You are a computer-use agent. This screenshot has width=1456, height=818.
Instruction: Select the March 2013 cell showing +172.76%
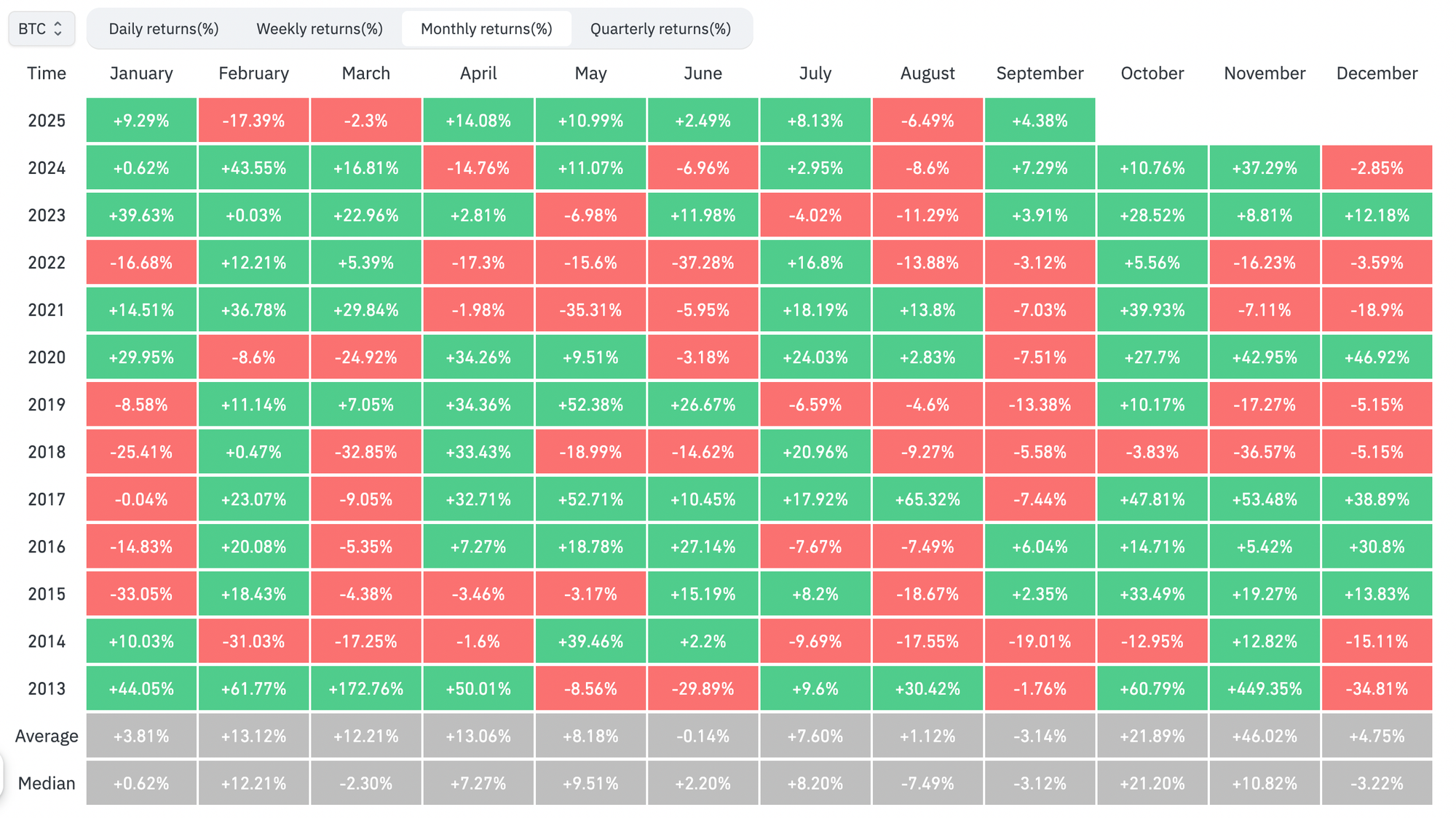366,688
